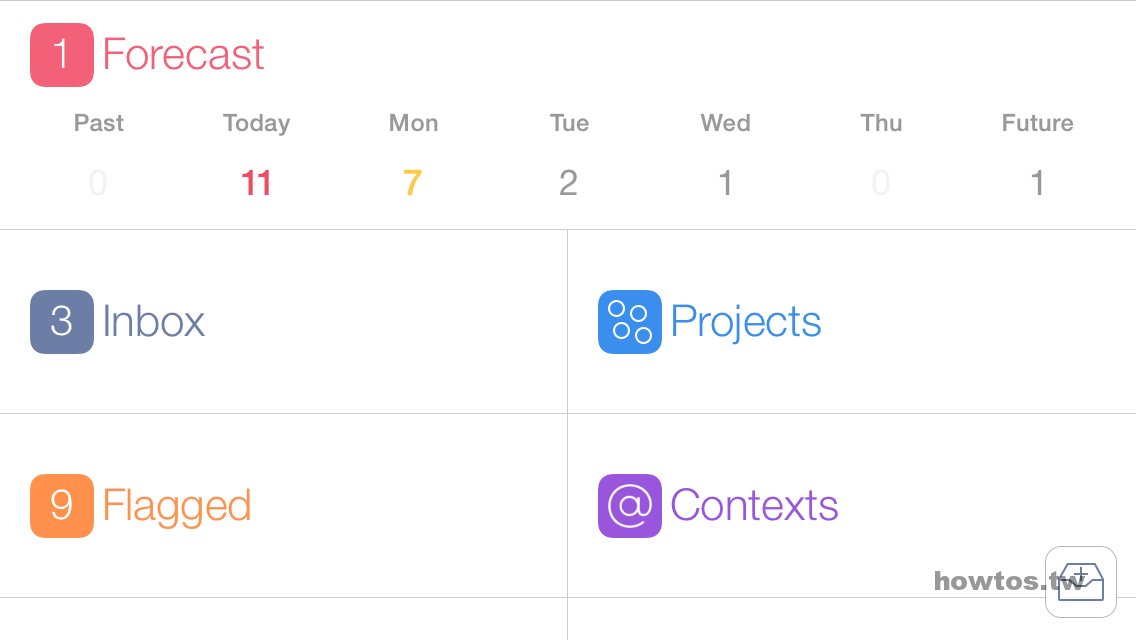Open the purple Contexts @ icon
Image resolution: width=1136 pixels, height=640 pixels.
point(630,506)
